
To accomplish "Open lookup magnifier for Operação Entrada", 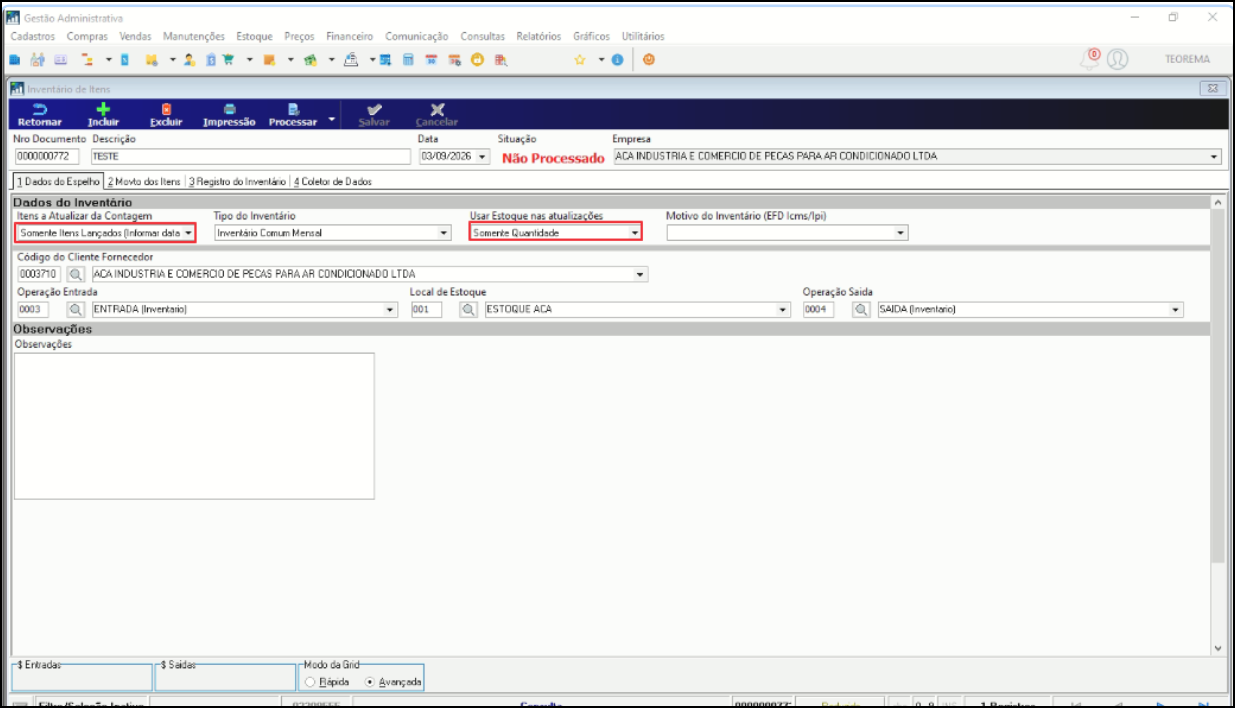I will [75, 310].
